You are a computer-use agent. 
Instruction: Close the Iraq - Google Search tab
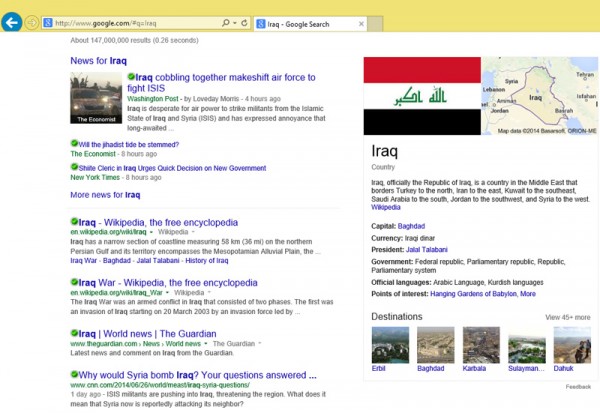click(x=361, y=24)
